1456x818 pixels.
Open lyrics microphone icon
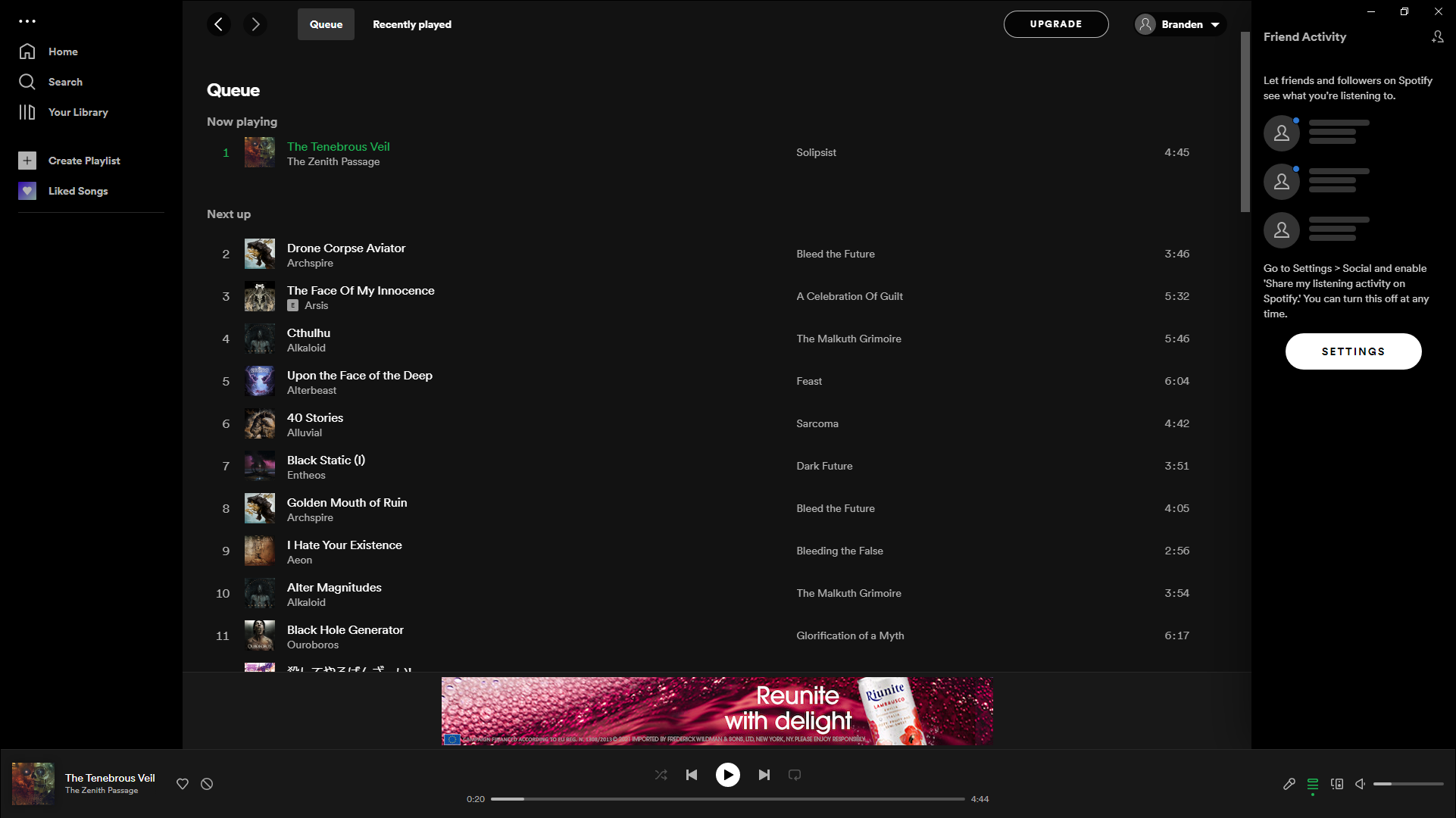[x=1289, y=784]
